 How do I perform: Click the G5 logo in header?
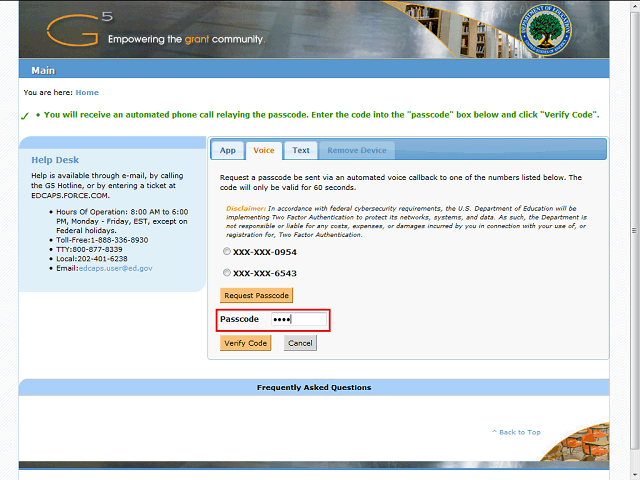tap(80, 29)
